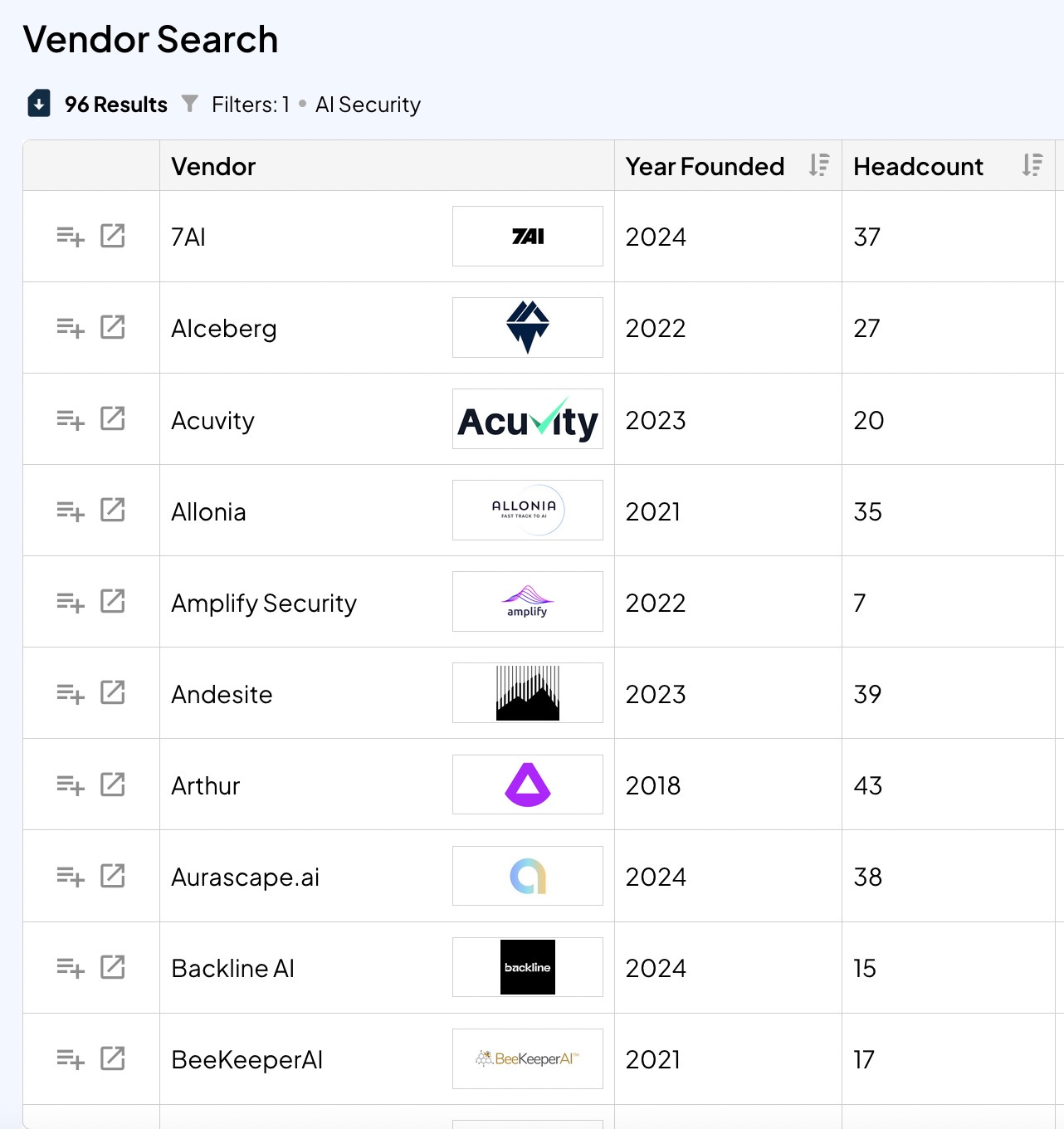Open Backline AI external link icon

113,966
